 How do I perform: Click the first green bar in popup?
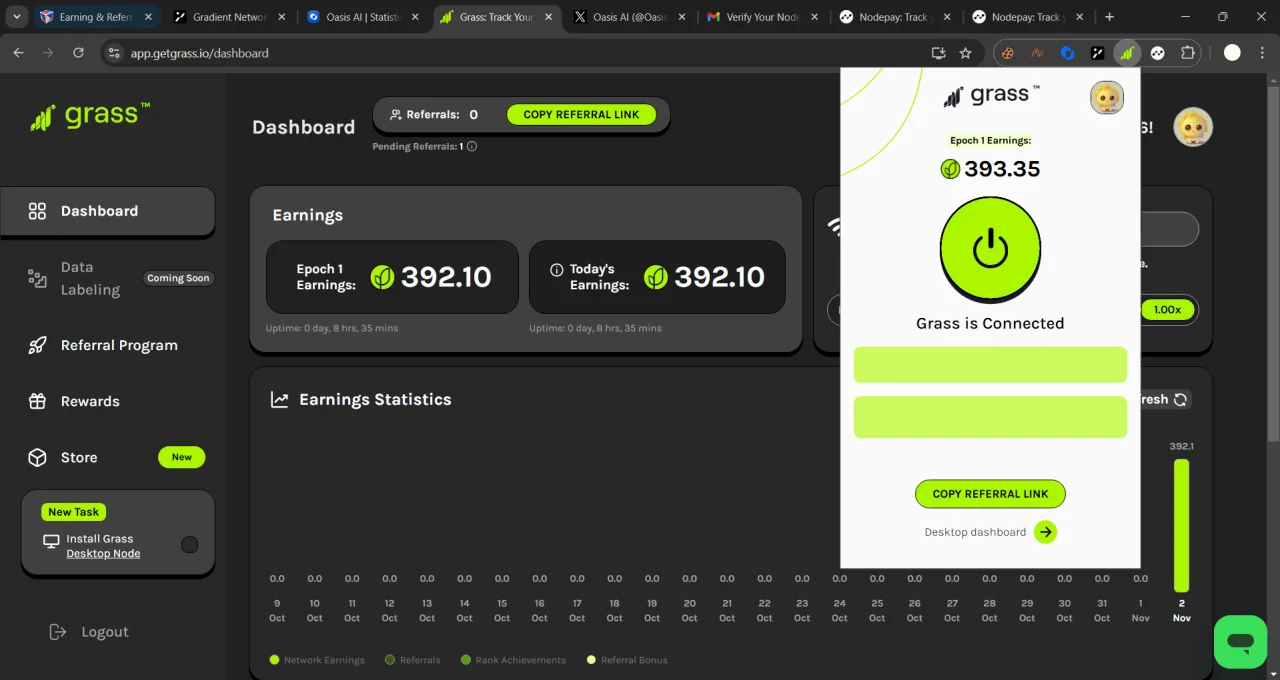coord(990,365)
